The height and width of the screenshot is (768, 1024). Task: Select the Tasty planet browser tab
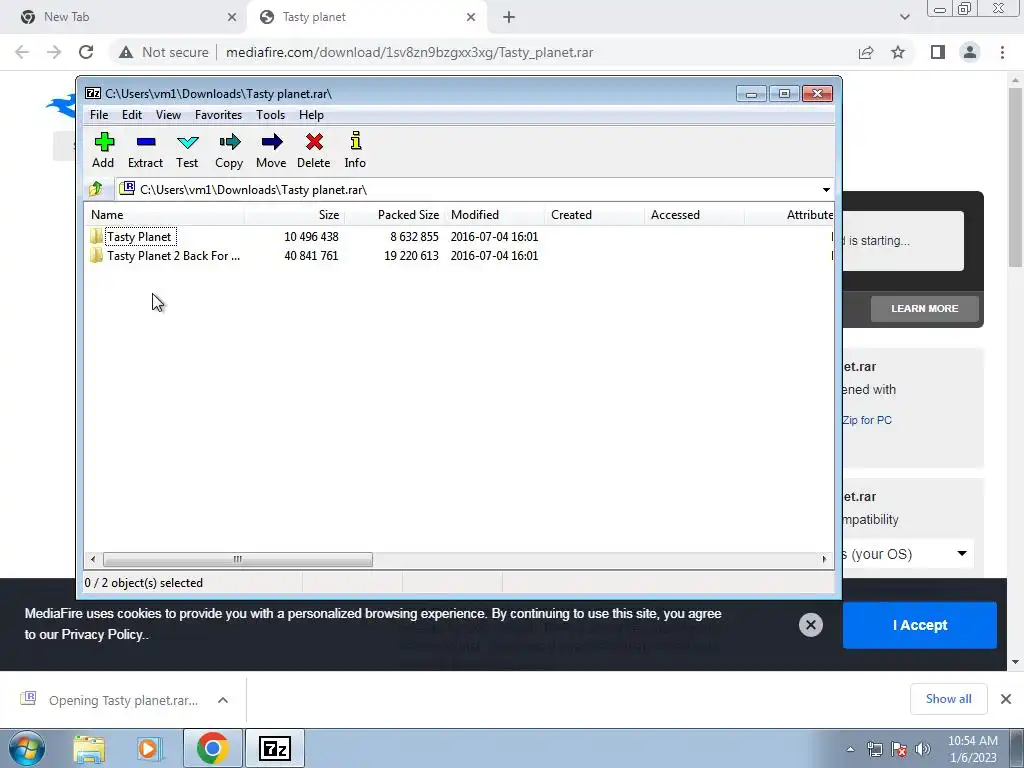pos(366,17)
